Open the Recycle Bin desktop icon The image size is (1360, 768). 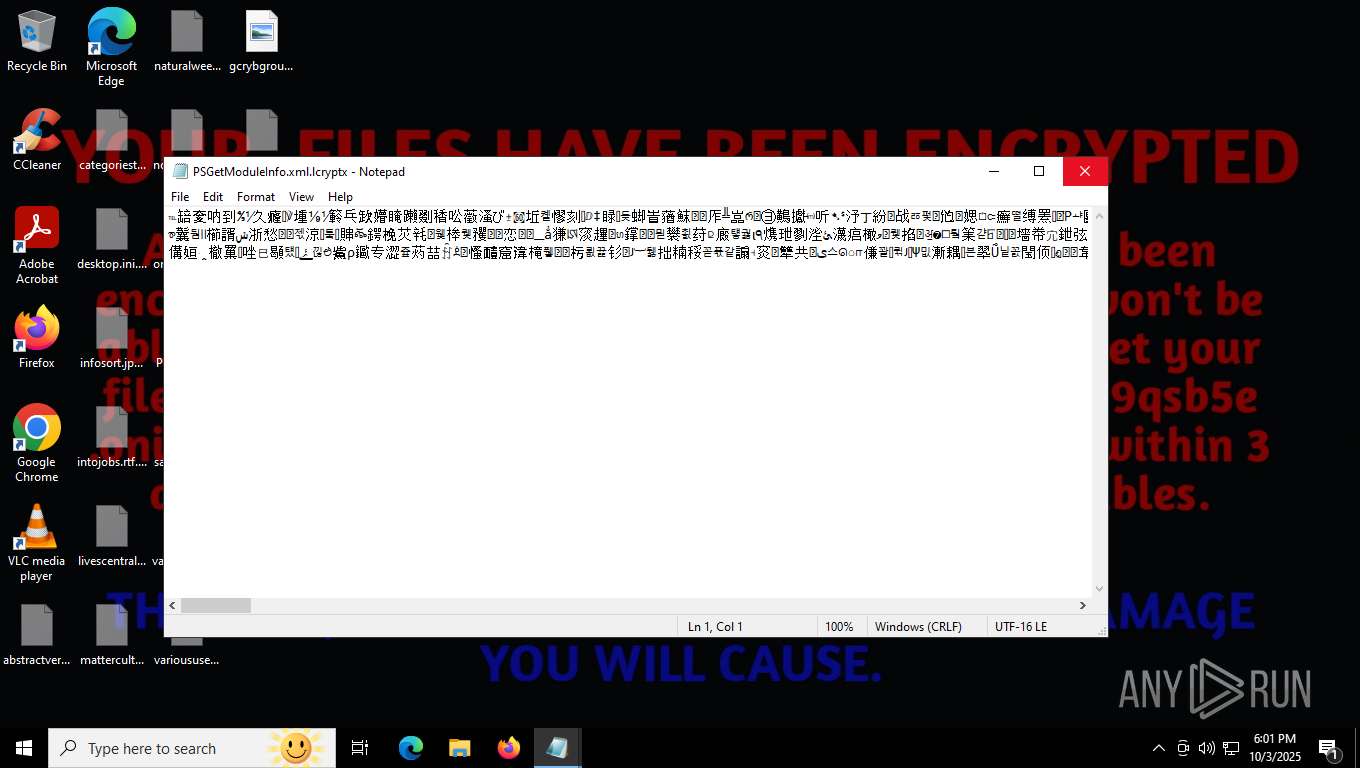37,41
